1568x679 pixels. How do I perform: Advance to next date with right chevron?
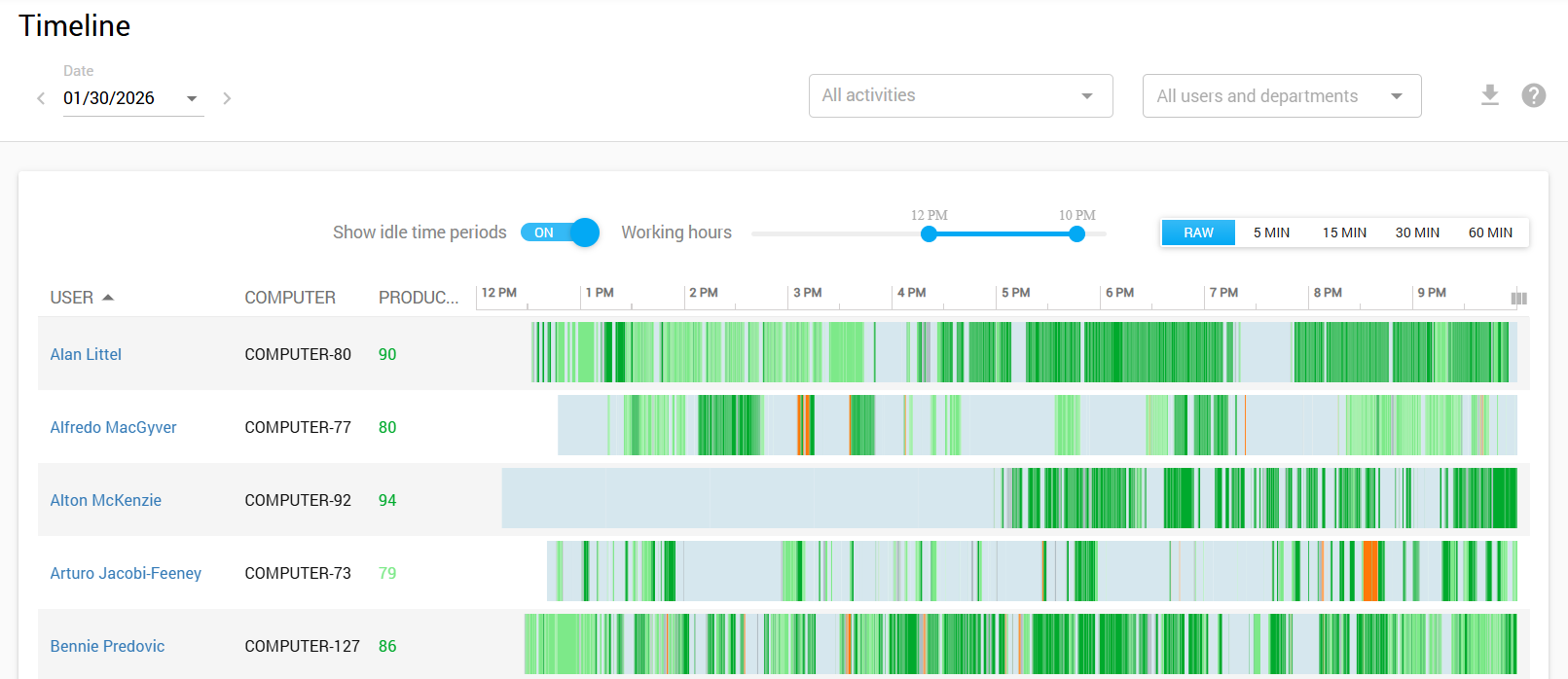(x=227, y=98)
